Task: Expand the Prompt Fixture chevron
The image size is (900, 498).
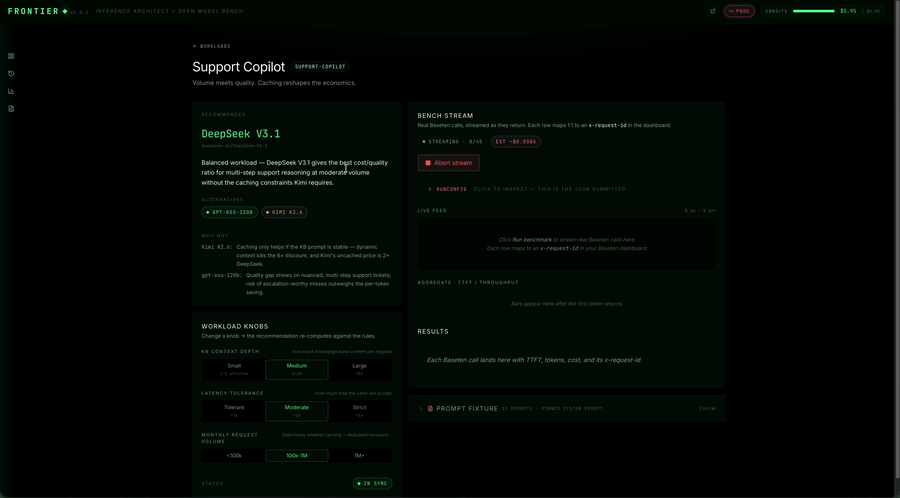Action: [421, 408]
